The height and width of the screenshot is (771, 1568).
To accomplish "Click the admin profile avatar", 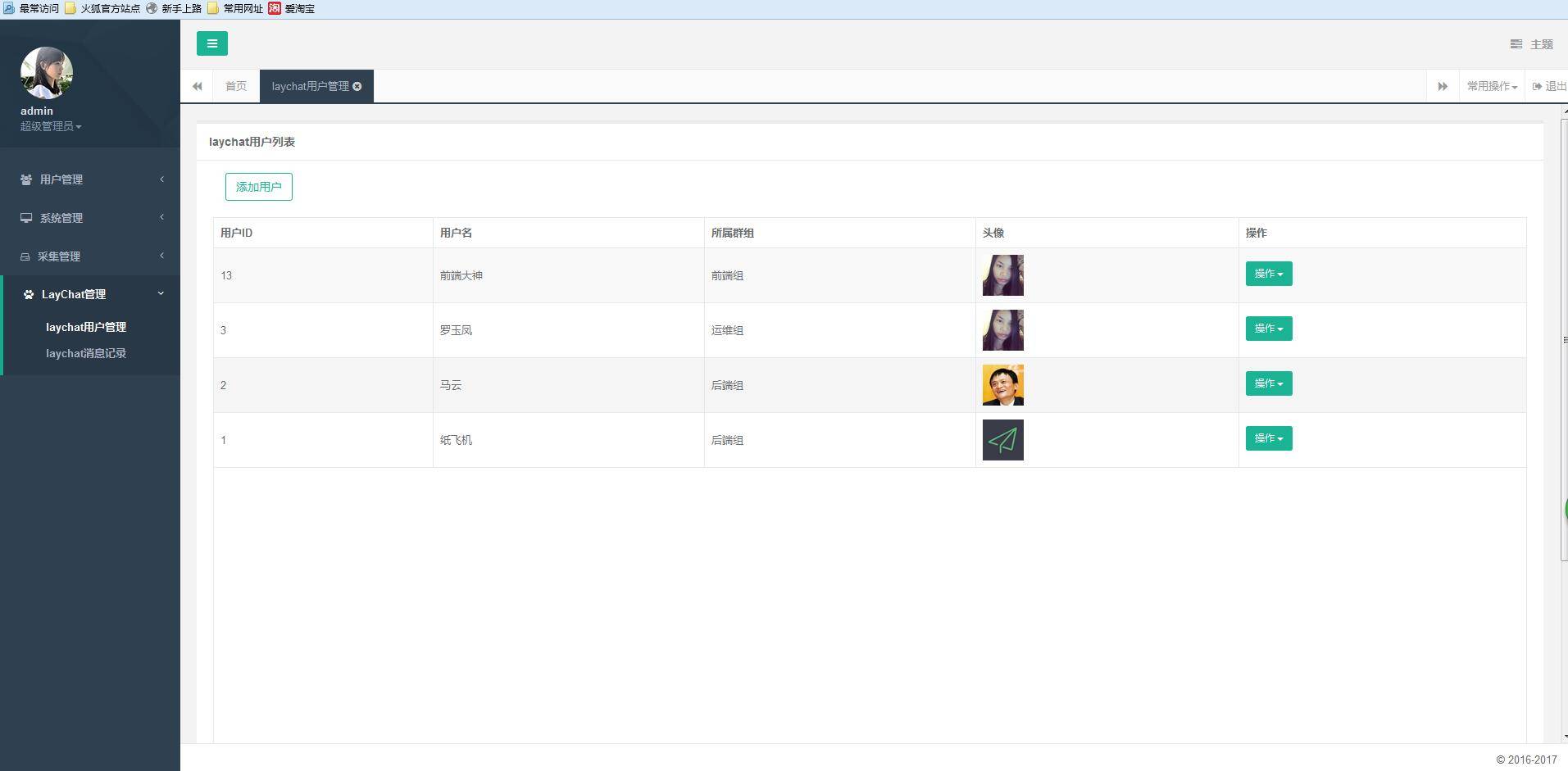I will (x=47, y=73).
